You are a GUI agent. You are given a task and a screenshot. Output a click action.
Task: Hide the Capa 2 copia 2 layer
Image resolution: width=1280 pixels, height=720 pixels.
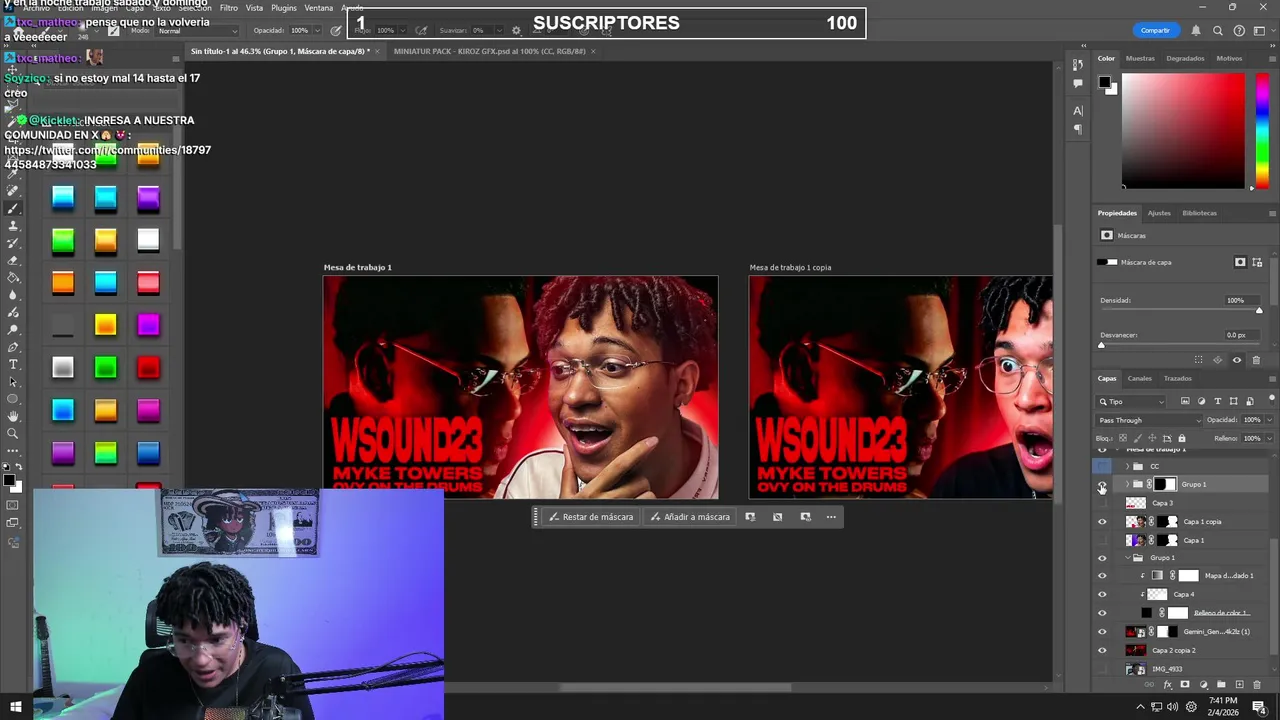click(x=1102, y=650)
